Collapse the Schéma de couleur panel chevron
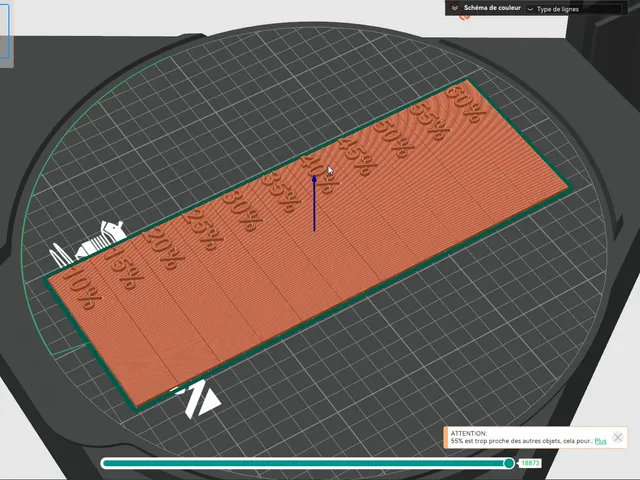The width and height of the screenshot is (640, 480). point(455,8)
